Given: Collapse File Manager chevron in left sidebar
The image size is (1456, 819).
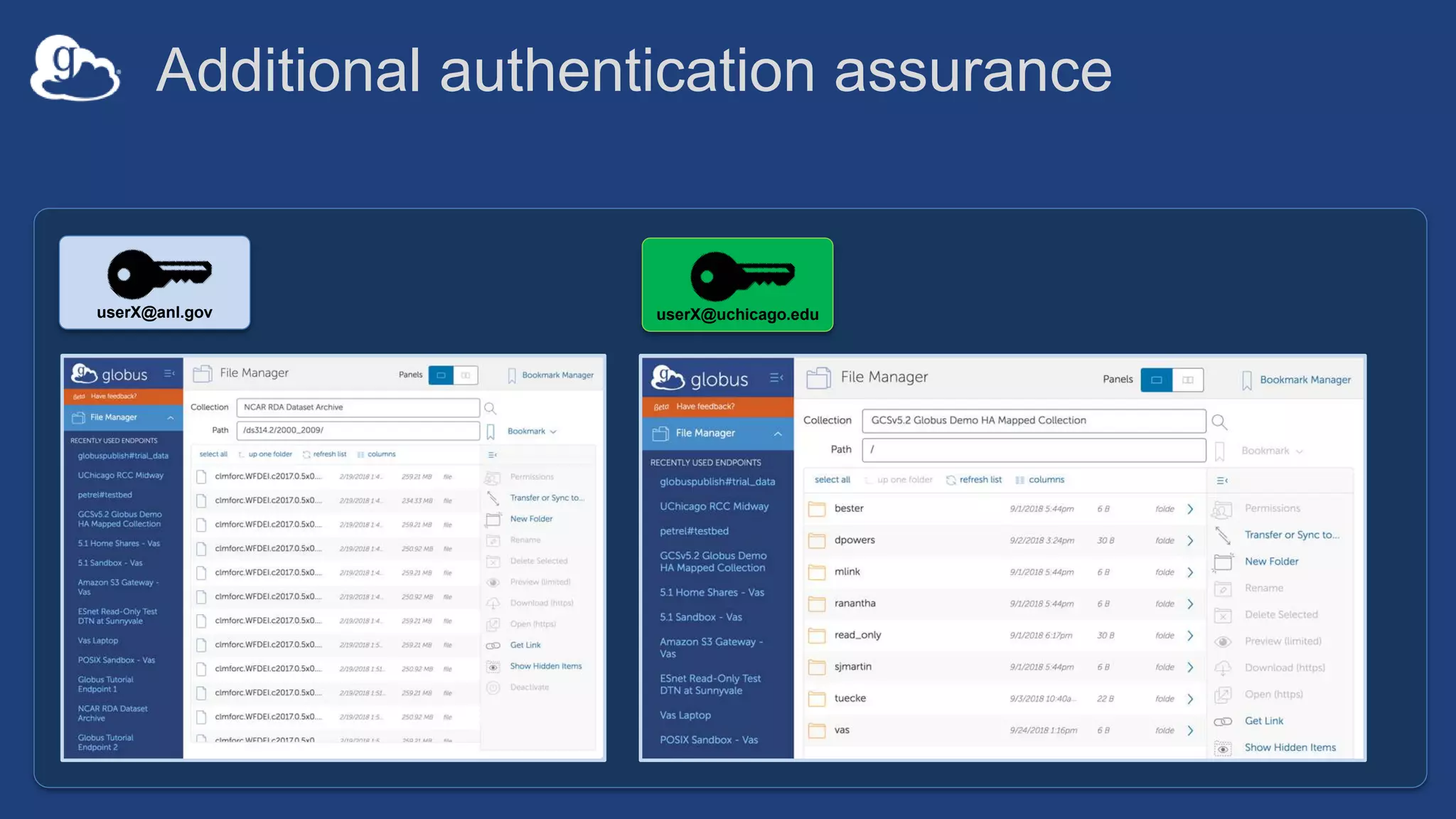Looking at the screenshot, I should coord(171,418).
